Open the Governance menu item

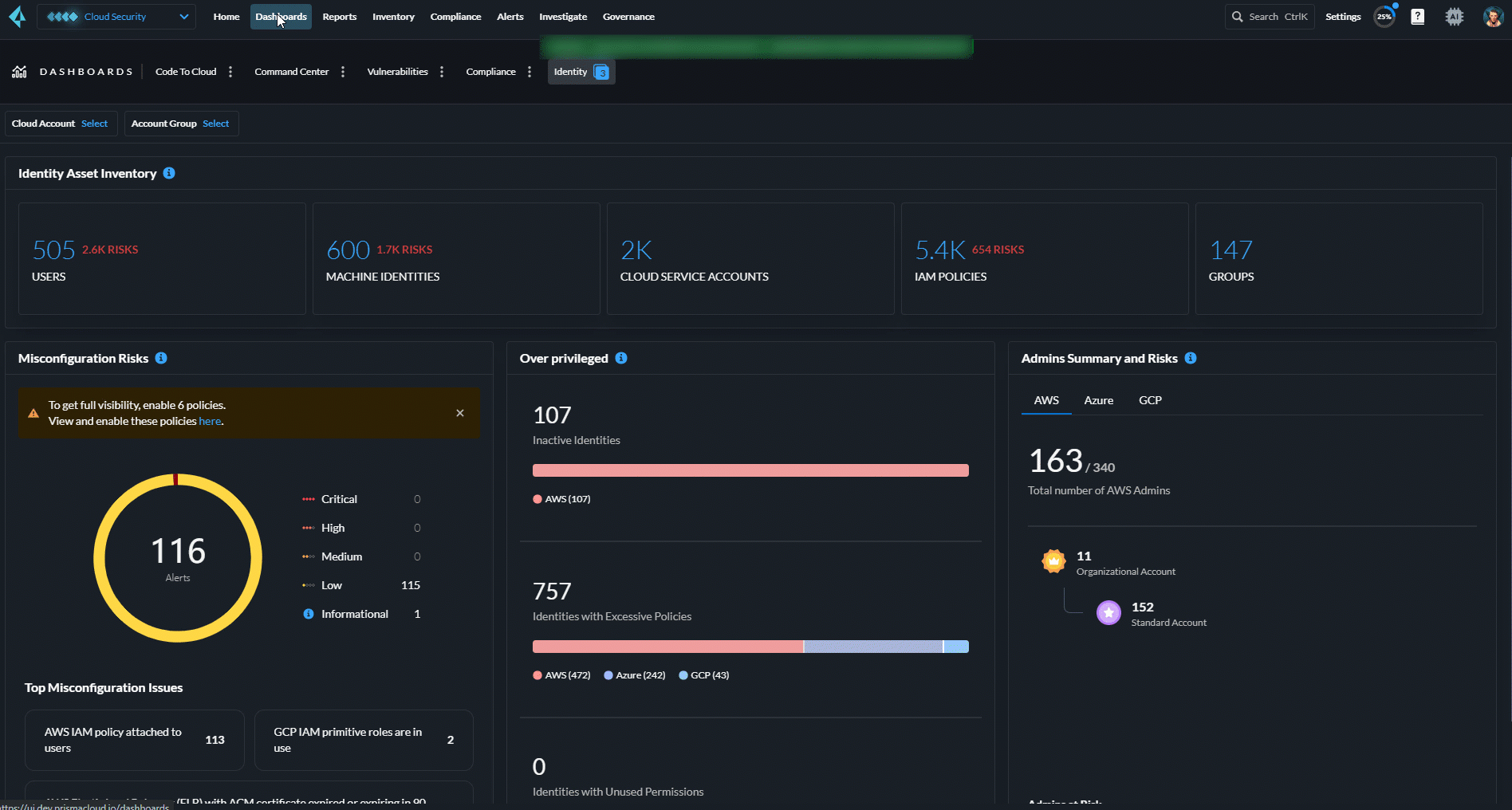pos(628,17)
